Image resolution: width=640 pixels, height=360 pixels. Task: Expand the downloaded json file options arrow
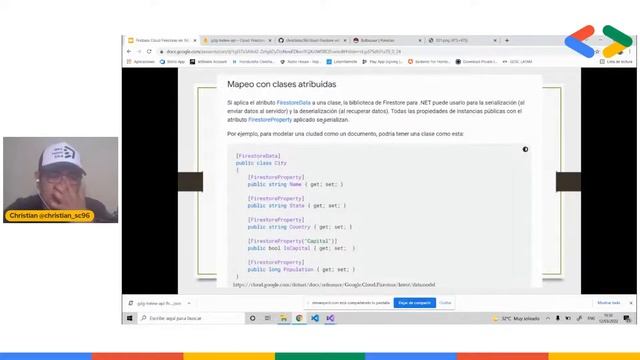[189, 303]
